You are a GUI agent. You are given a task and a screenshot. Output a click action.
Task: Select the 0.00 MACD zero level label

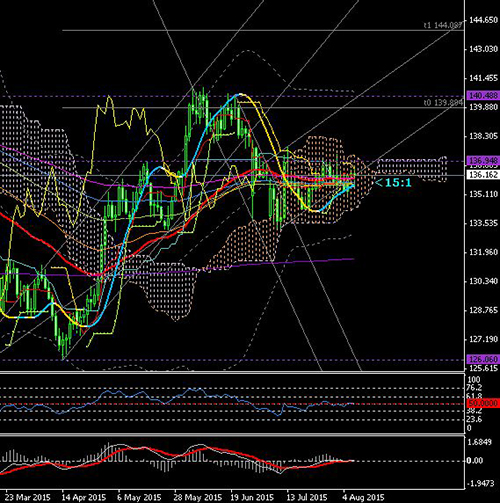click(475, 461)
